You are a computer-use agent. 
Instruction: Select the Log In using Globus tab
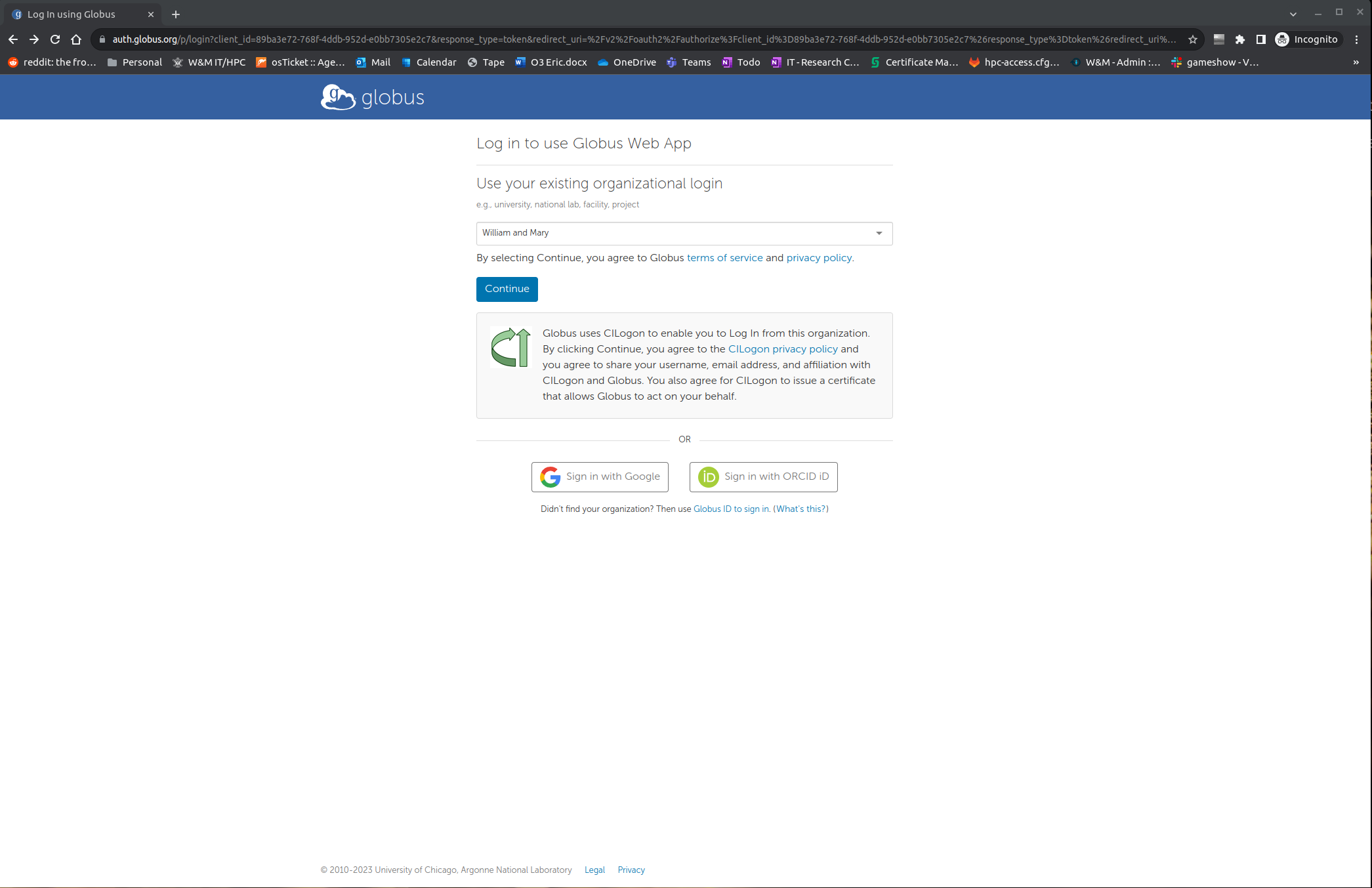tap(82, 14)
